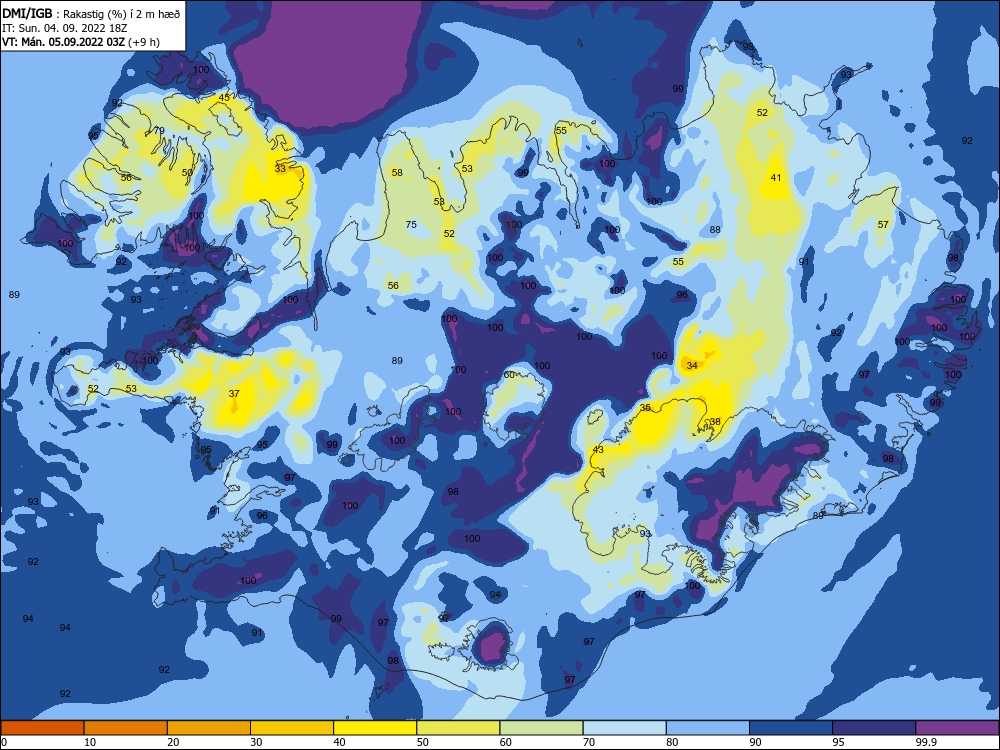Select the 79 humidity value on the map

[x=159, y=131]
